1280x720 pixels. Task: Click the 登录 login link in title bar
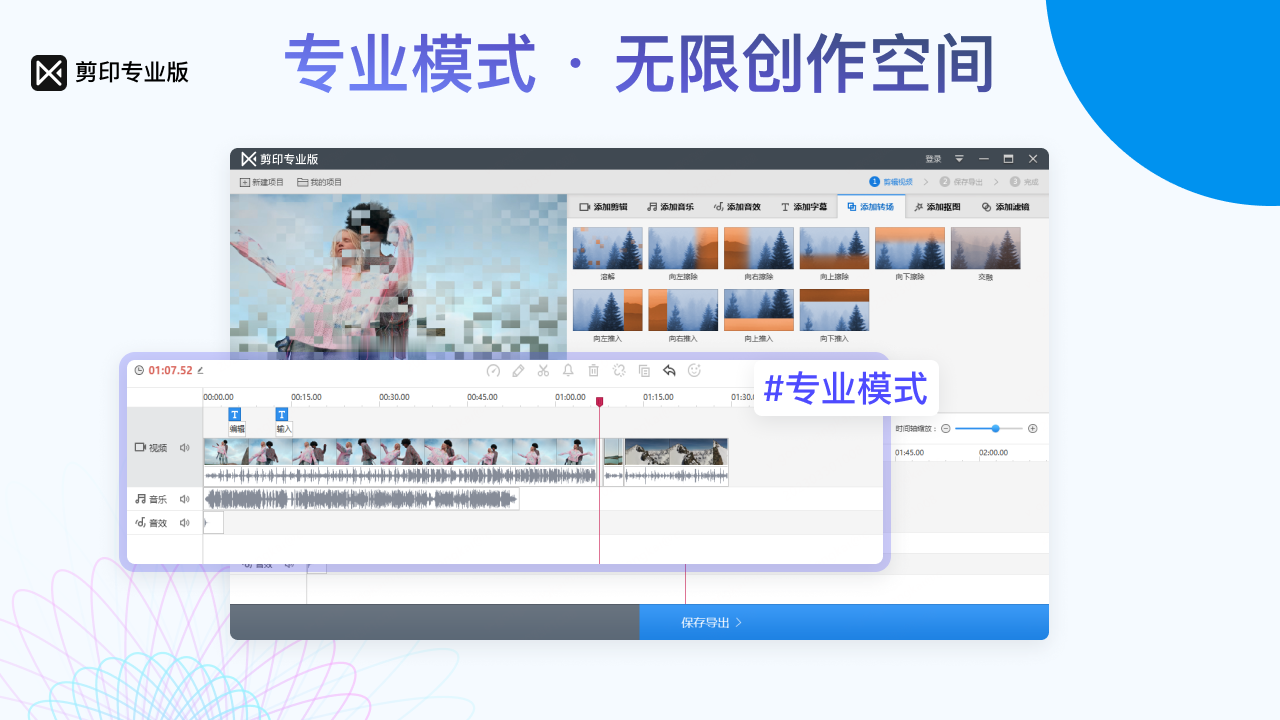pos(931,158)
